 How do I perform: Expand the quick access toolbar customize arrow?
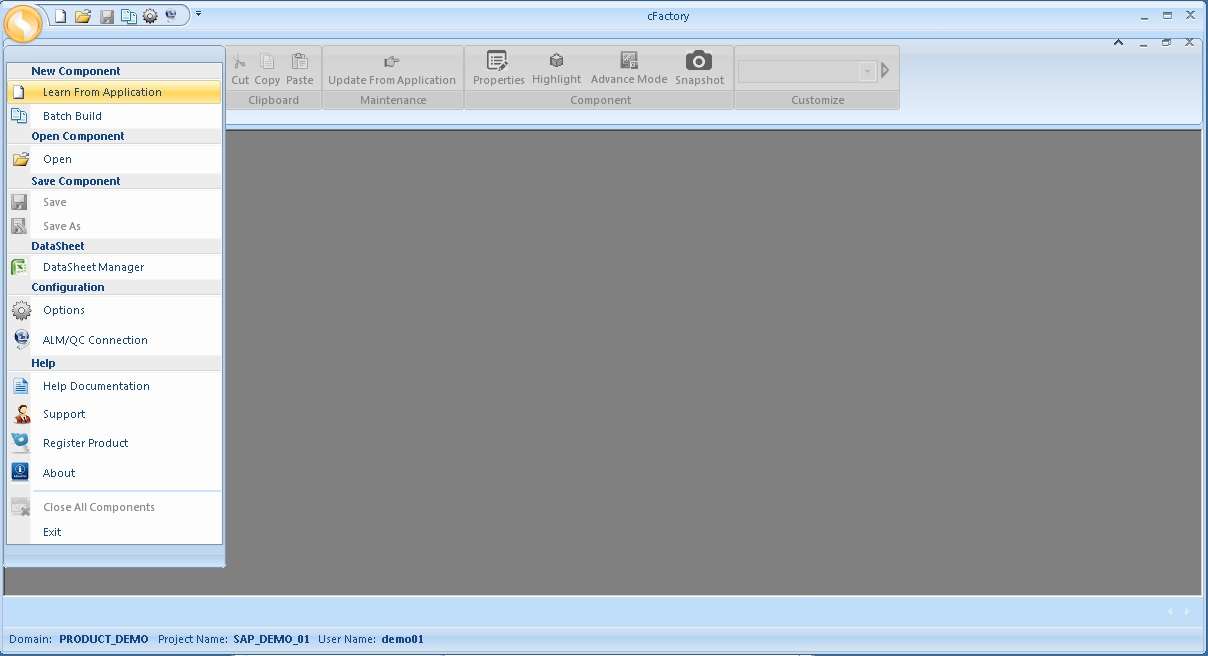coord(198,14)
